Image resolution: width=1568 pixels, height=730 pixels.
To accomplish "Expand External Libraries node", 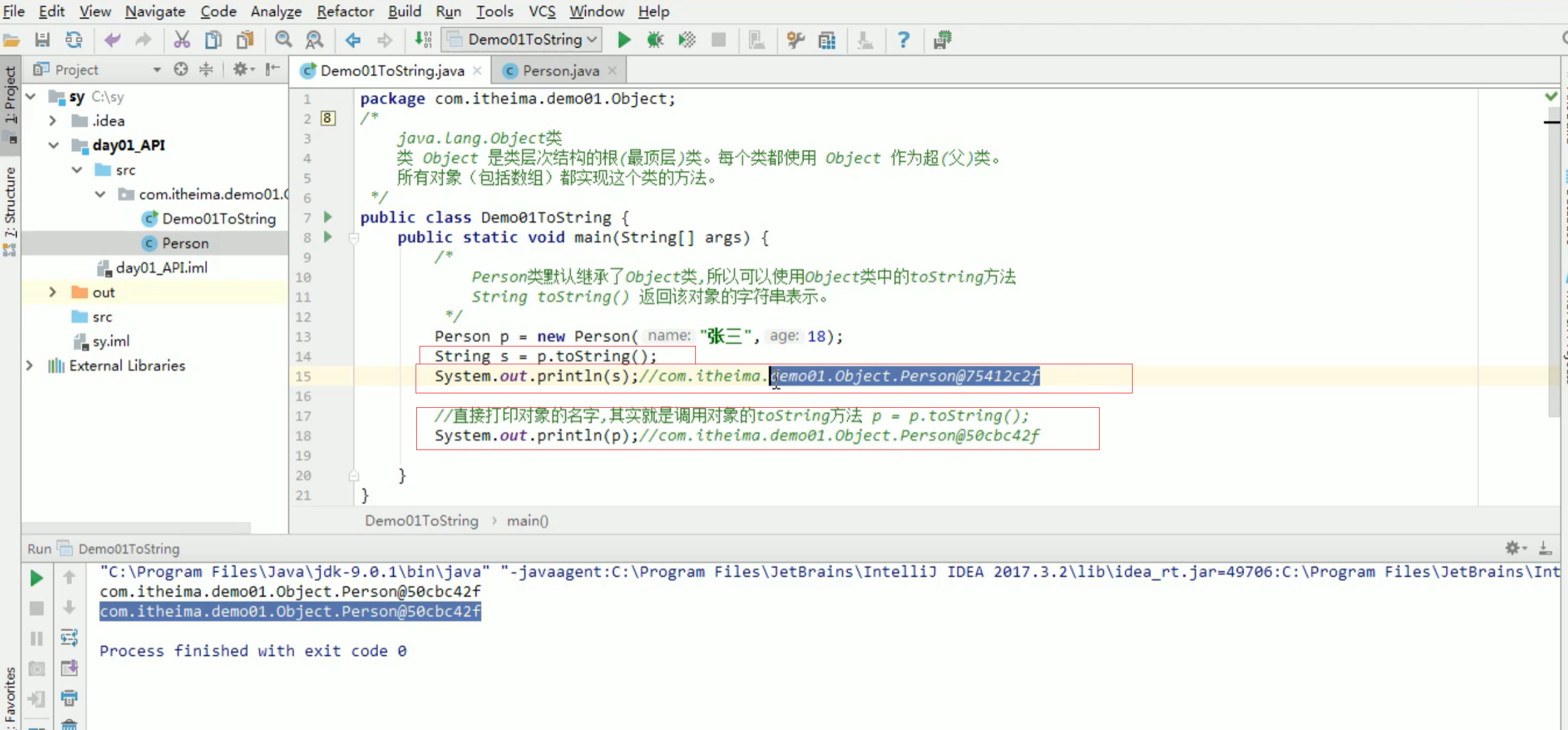I will pyautogui.click(x=29, y=366).
